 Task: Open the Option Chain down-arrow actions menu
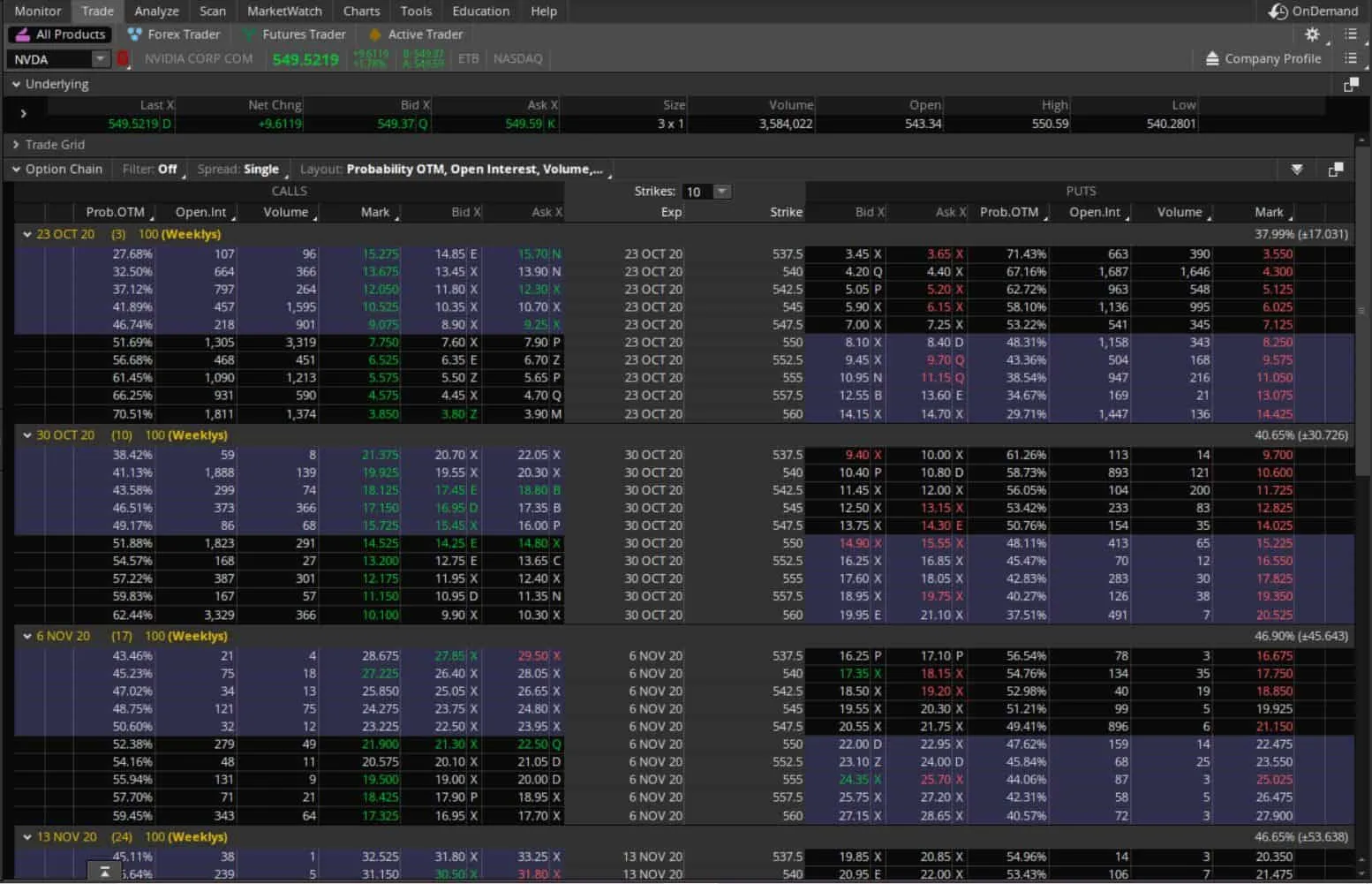click(1297, 169)
